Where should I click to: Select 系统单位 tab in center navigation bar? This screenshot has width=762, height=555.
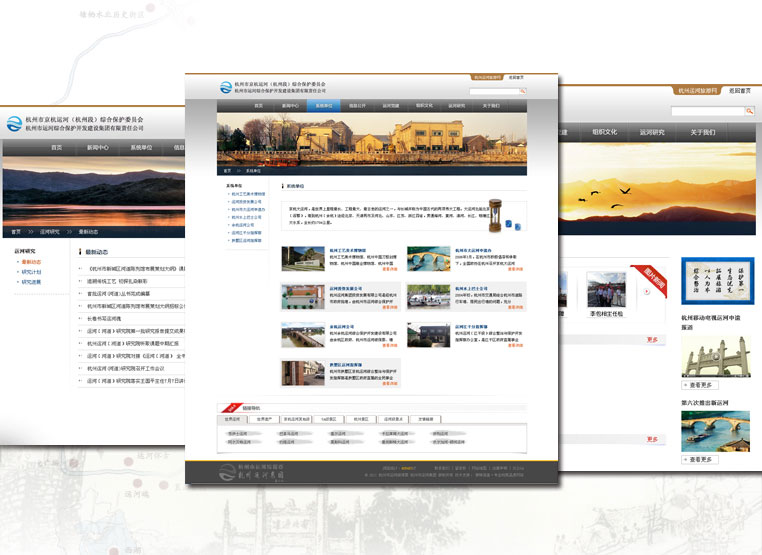324,105
